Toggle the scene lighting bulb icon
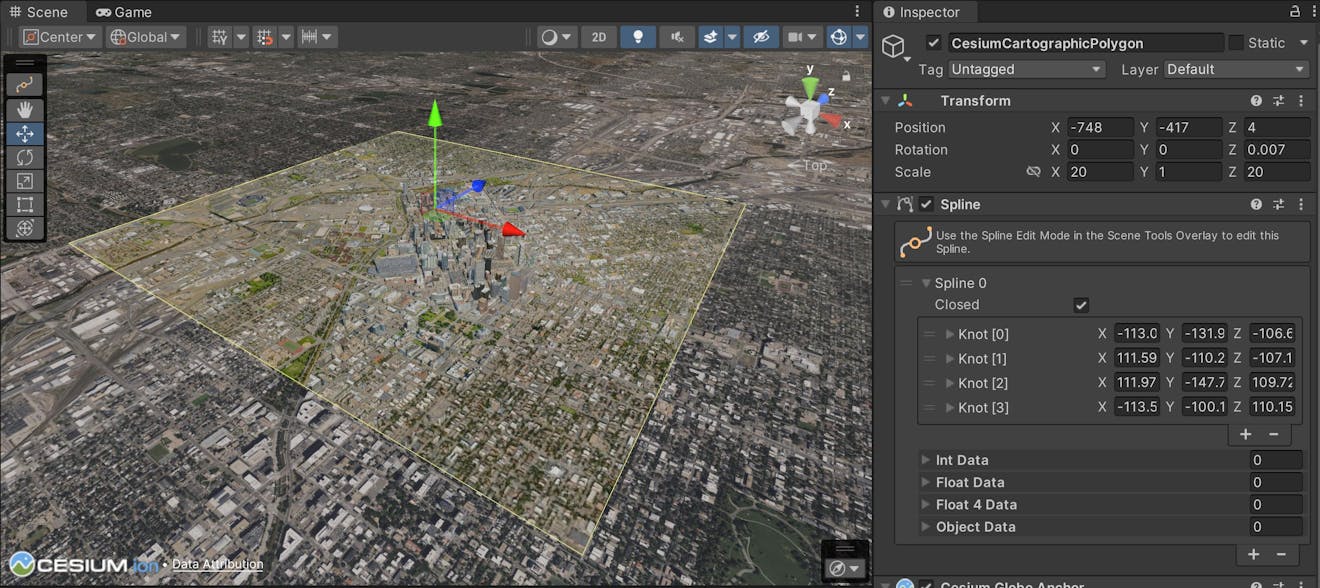 click(638, 36)
